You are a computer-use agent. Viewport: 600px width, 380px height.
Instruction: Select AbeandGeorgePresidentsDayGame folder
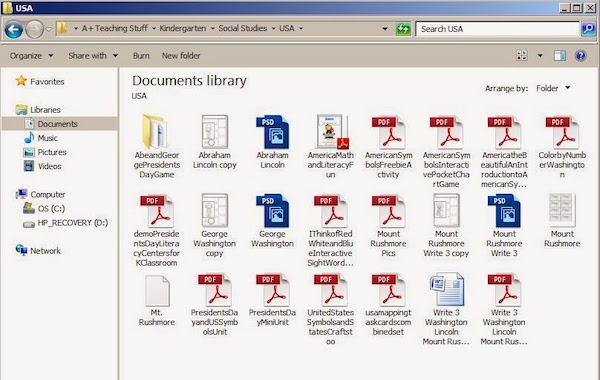(x=157, y=147)
